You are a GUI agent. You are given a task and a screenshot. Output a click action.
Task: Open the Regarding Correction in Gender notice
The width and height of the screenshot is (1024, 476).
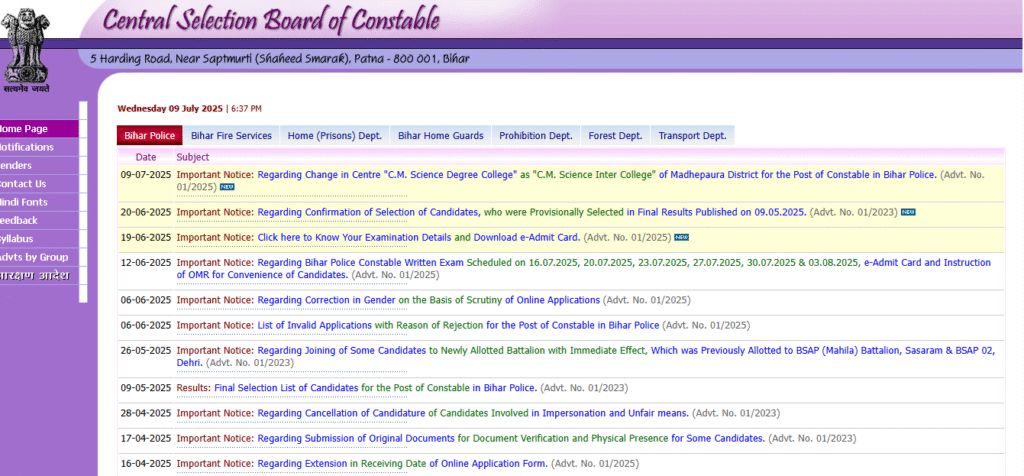click(428, 300)
